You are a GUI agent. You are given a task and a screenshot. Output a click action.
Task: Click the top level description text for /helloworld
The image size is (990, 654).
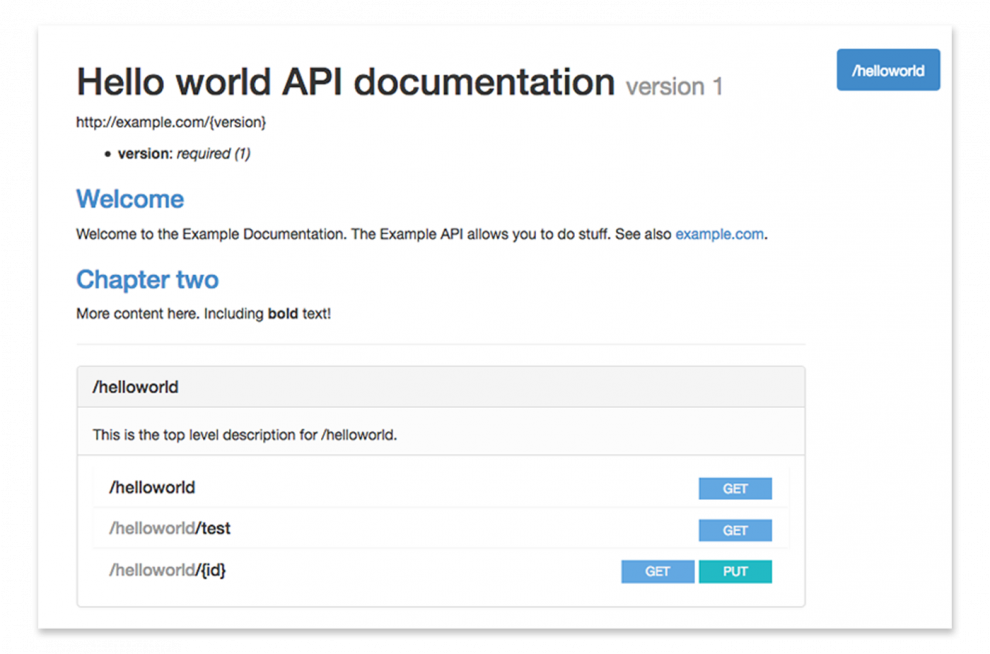click(x=245, y=435)
